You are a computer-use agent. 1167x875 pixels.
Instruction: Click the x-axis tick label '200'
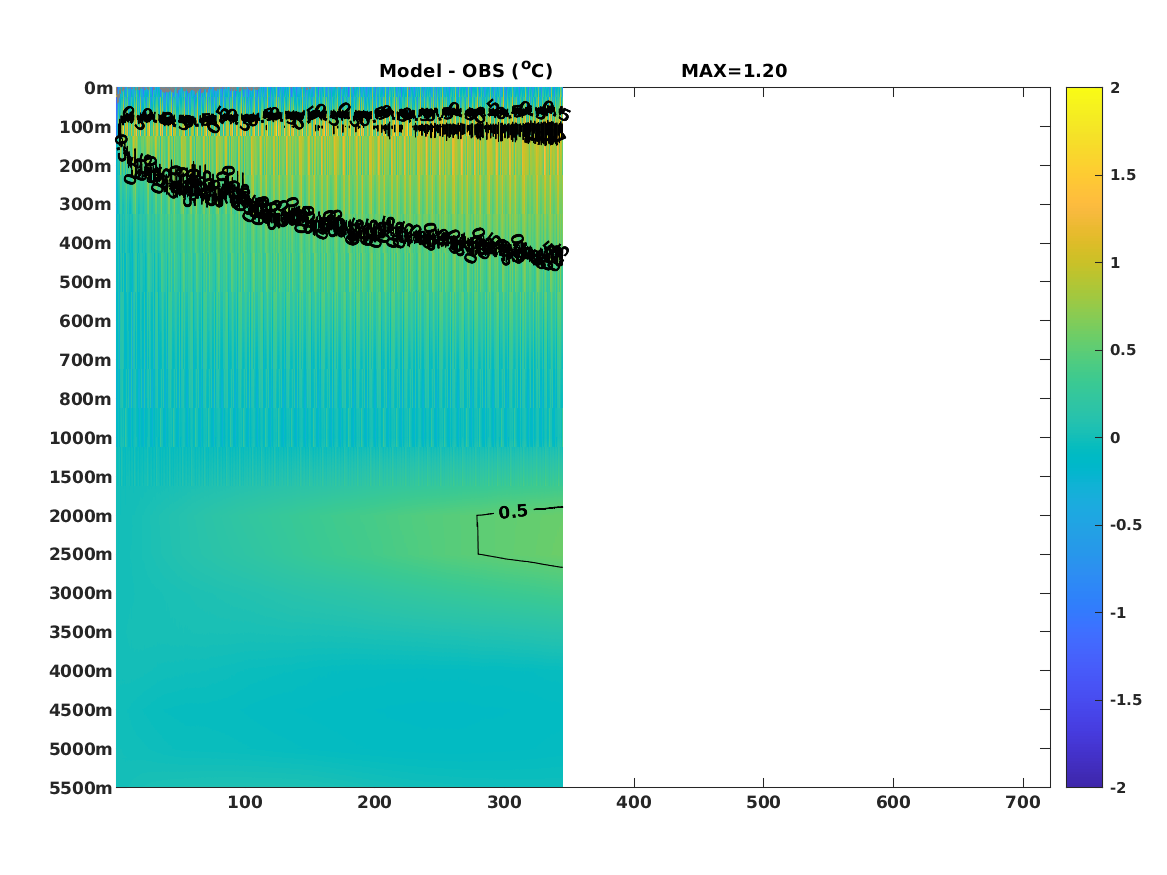point(374,802)
